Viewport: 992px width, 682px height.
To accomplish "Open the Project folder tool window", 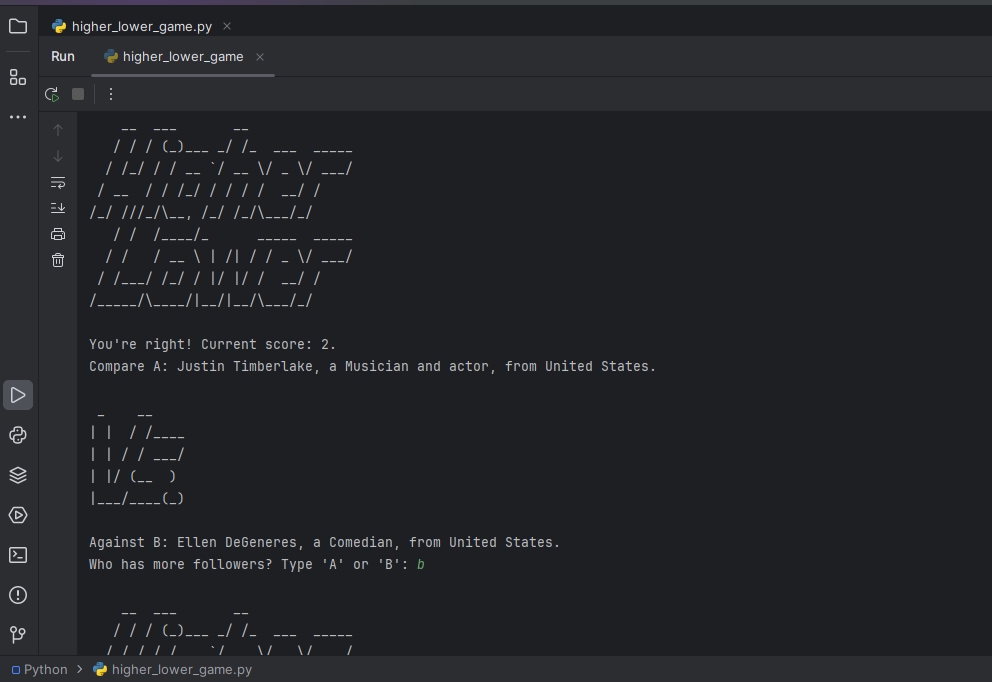I will click(18, 26).
